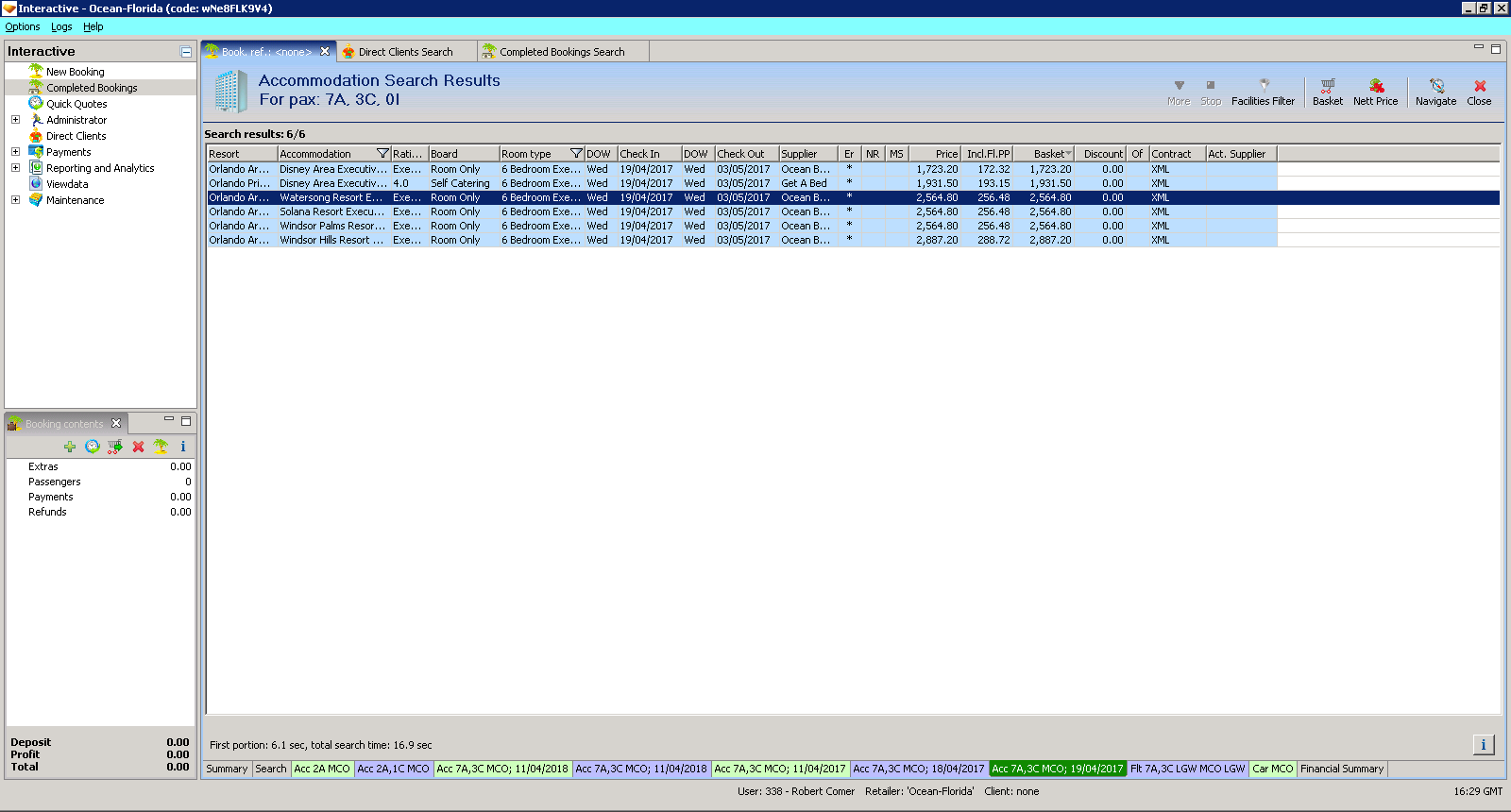Select the Windsor Hills Resort result row
The height and width of the screenshot is (812, 1511).
pyautogui.click(x=742, y=240)
